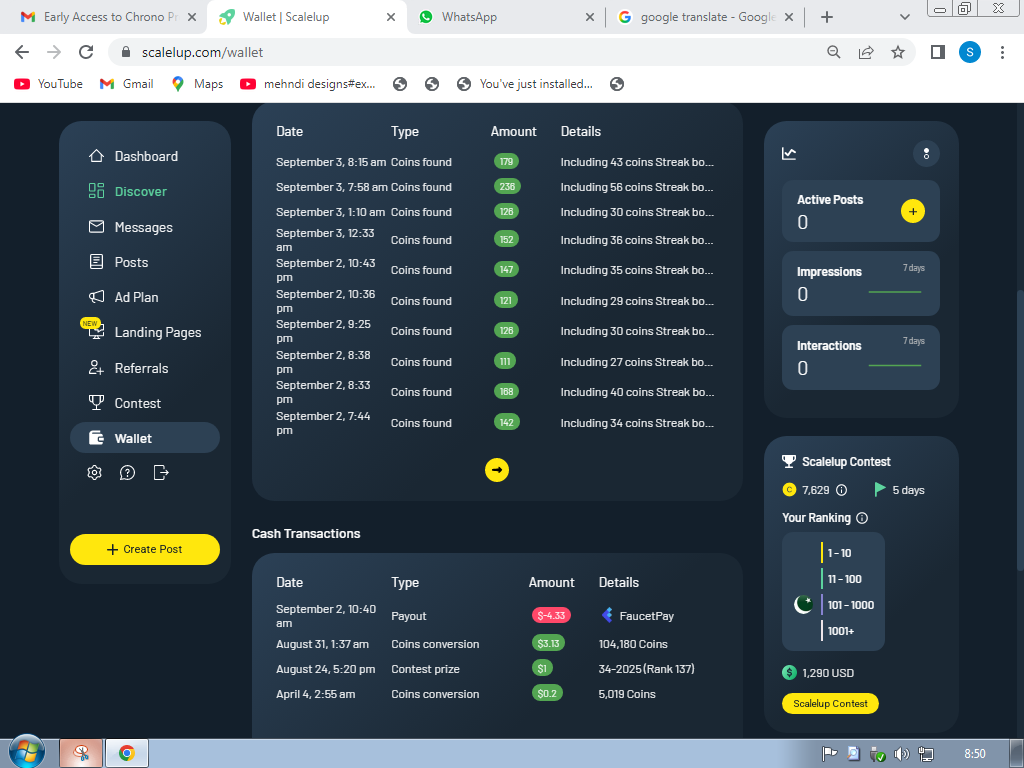Open the Impressions stats card
The image size is (1024, 768).
861,283
